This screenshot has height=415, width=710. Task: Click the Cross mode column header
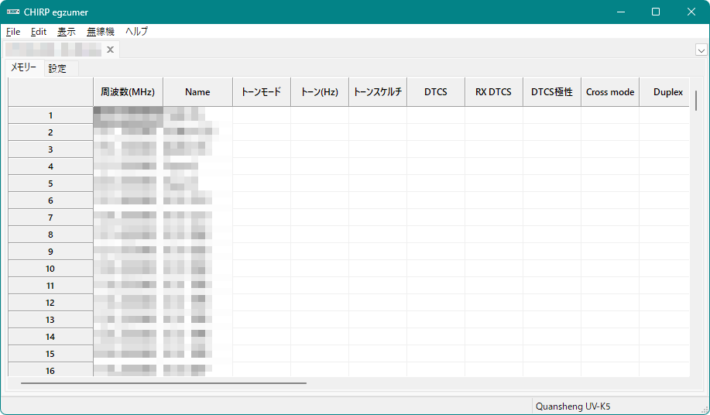[x=610, y=92]
